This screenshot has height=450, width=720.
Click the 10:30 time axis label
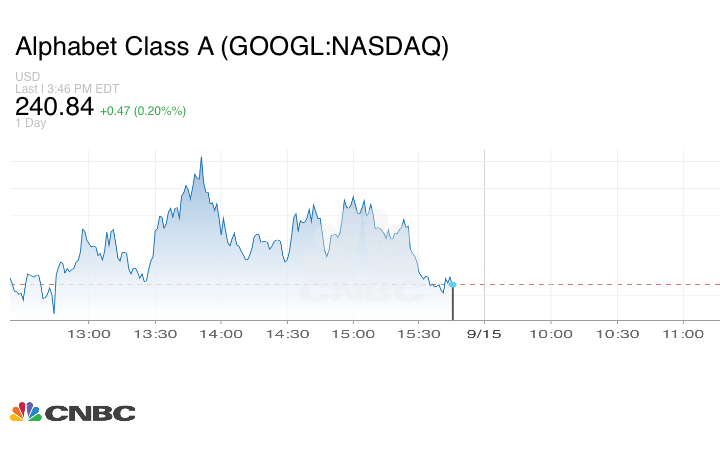click(x=617, y=333)
